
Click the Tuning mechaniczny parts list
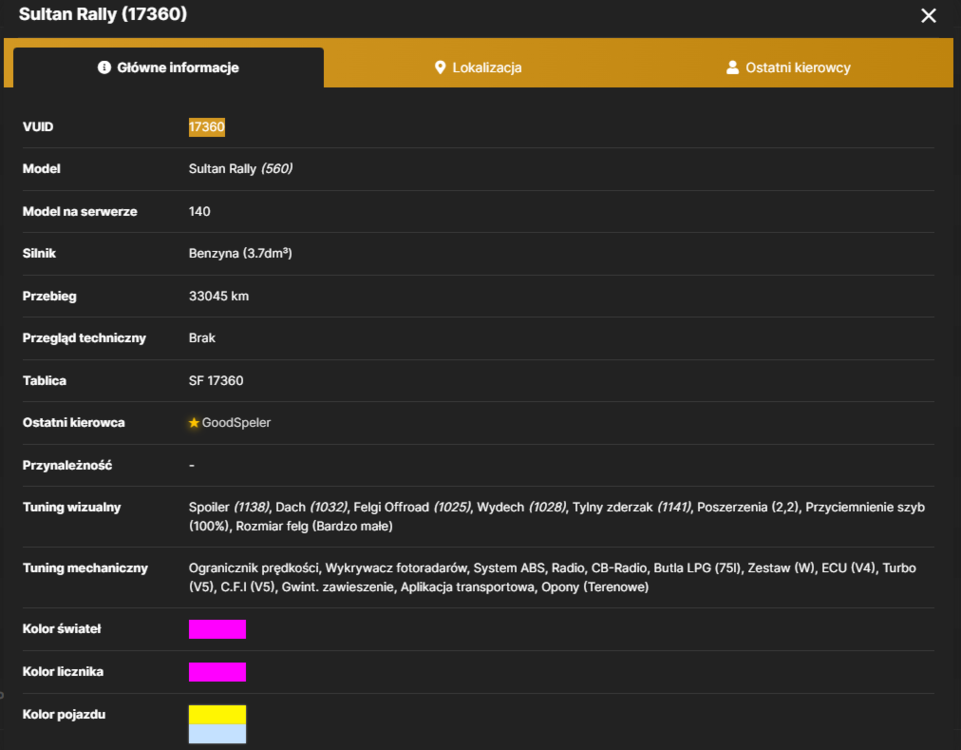click(x=552, y=577)
